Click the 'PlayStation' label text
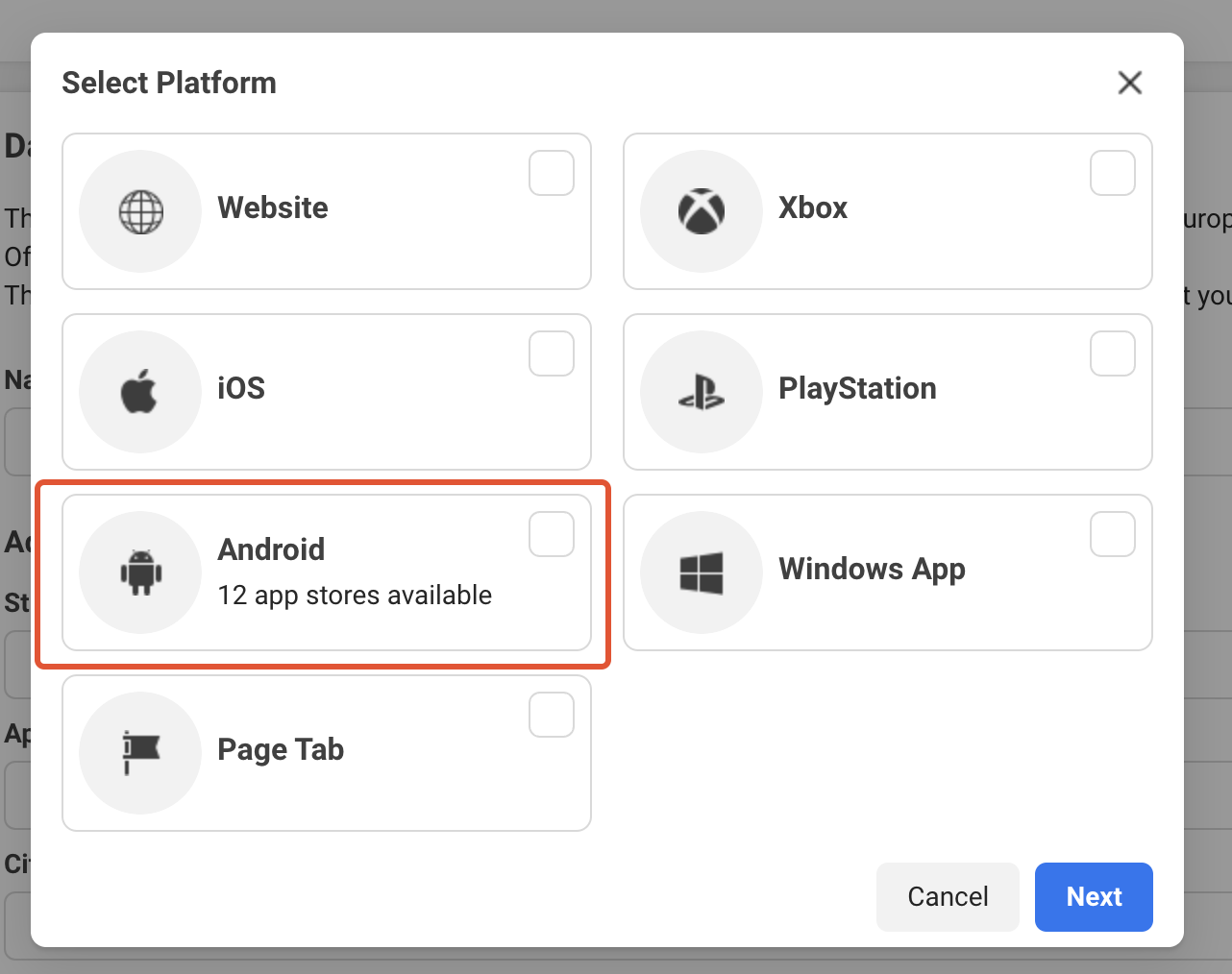This screenshot has height=974, width=1232. [857, 388]
